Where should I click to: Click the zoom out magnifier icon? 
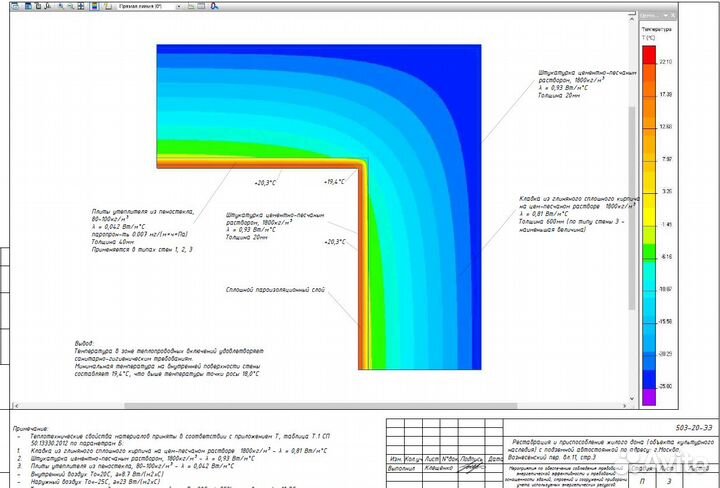[x=70, y=6]
